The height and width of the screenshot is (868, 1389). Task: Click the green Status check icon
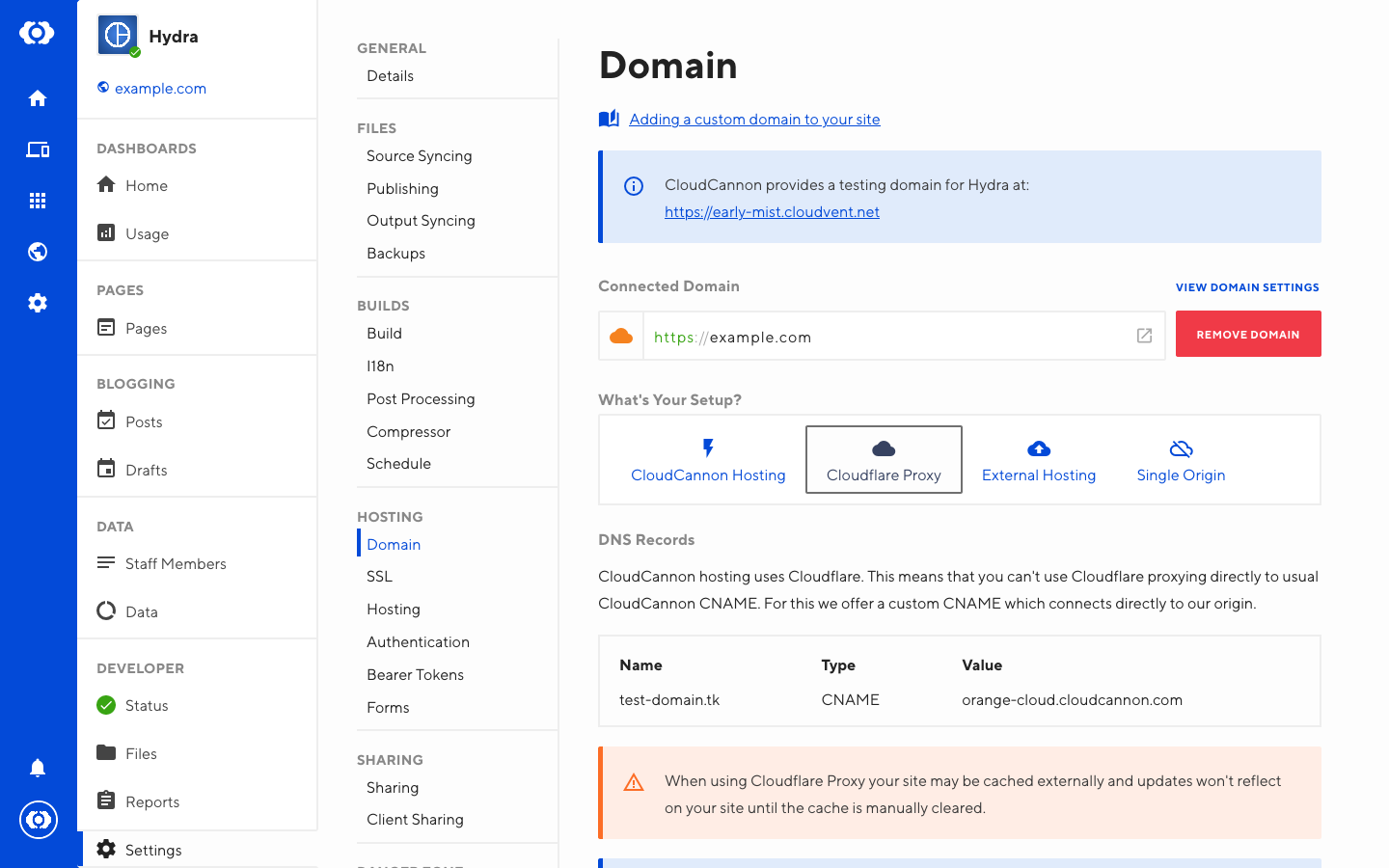tap(106, 705)
